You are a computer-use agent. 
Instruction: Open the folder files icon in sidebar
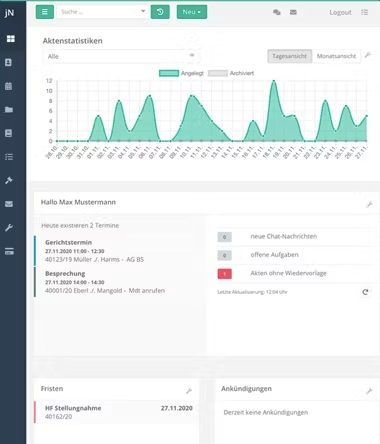pos(9,110)
